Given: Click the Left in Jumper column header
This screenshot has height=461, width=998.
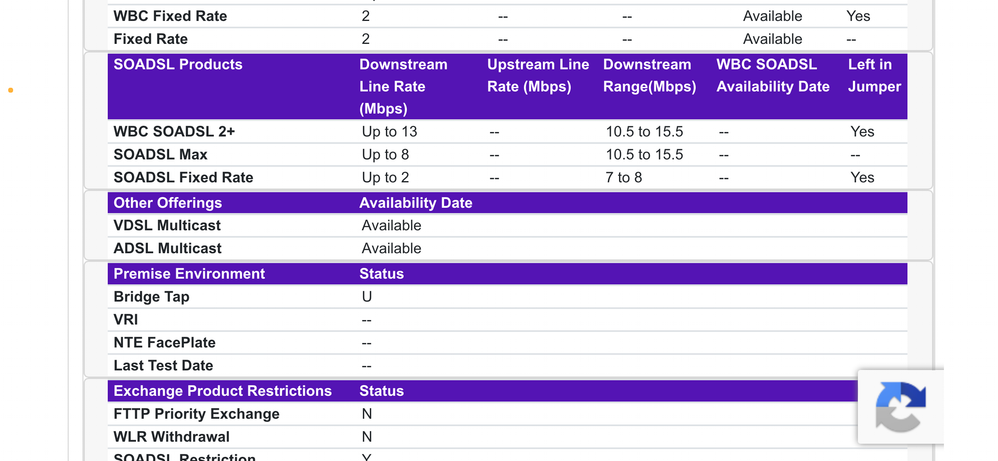Looking at the screenshot, I should [874, 75].
